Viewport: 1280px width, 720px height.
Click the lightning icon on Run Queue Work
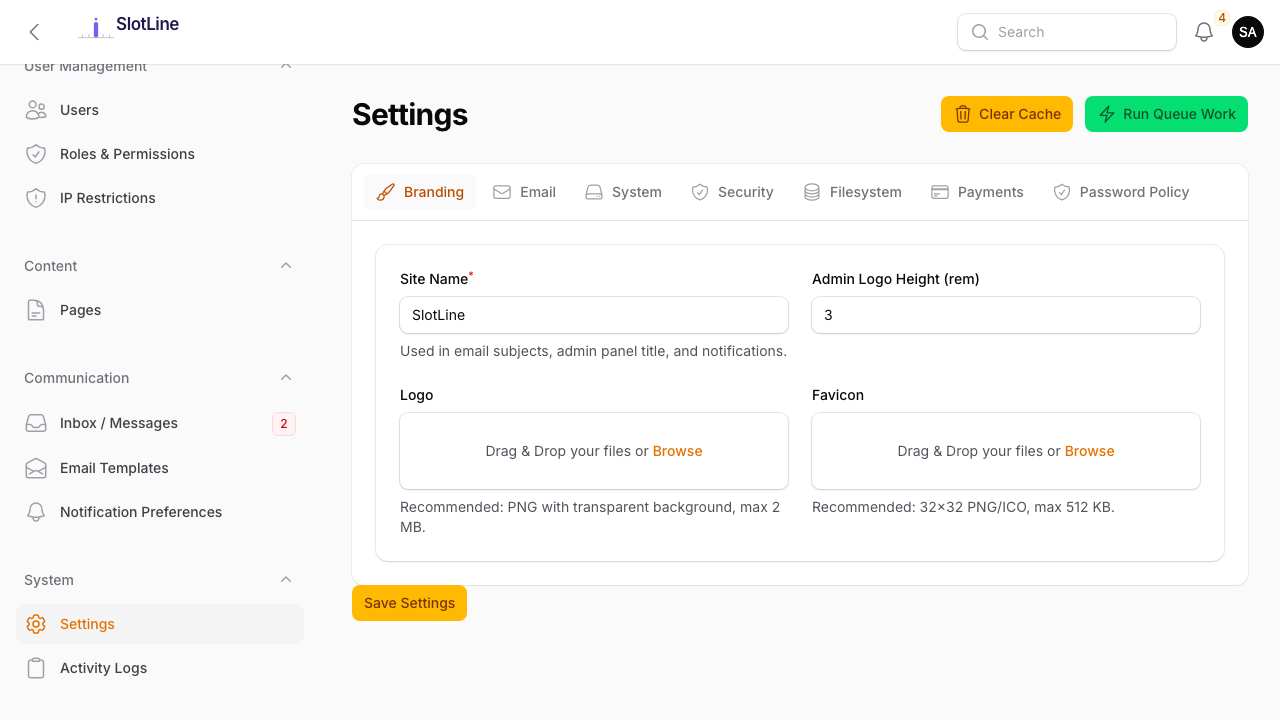click(x=1107, y=114)
